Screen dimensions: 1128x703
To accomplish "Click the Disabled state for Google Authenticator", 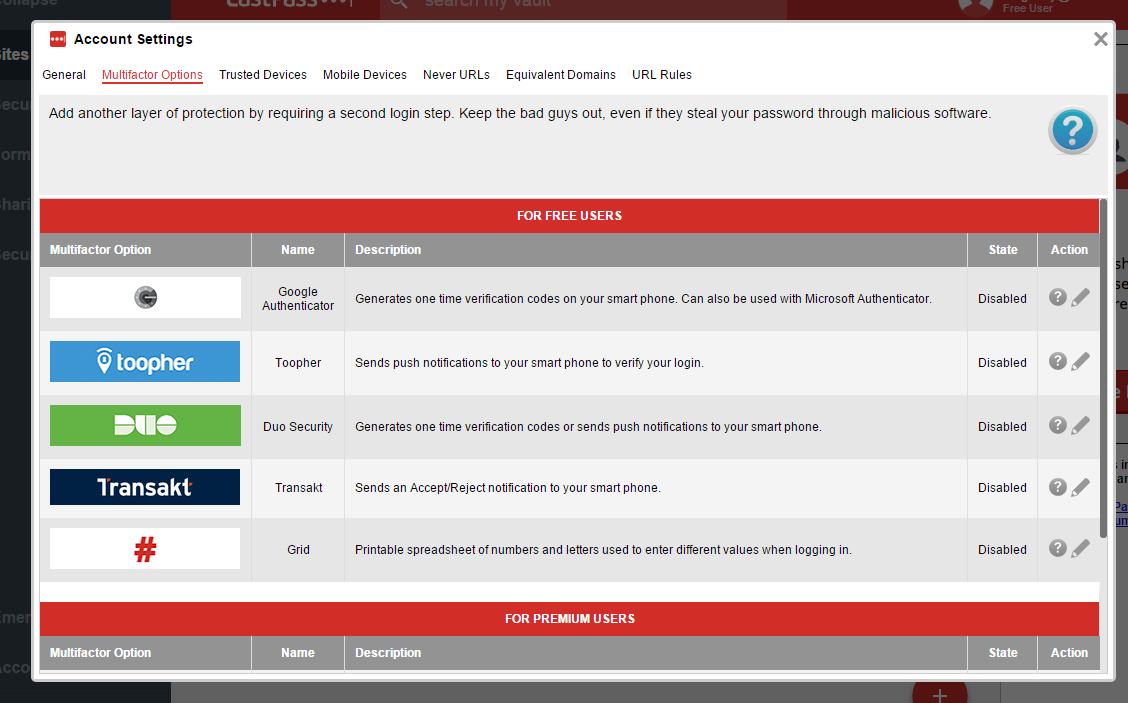I will point(1002,299).
